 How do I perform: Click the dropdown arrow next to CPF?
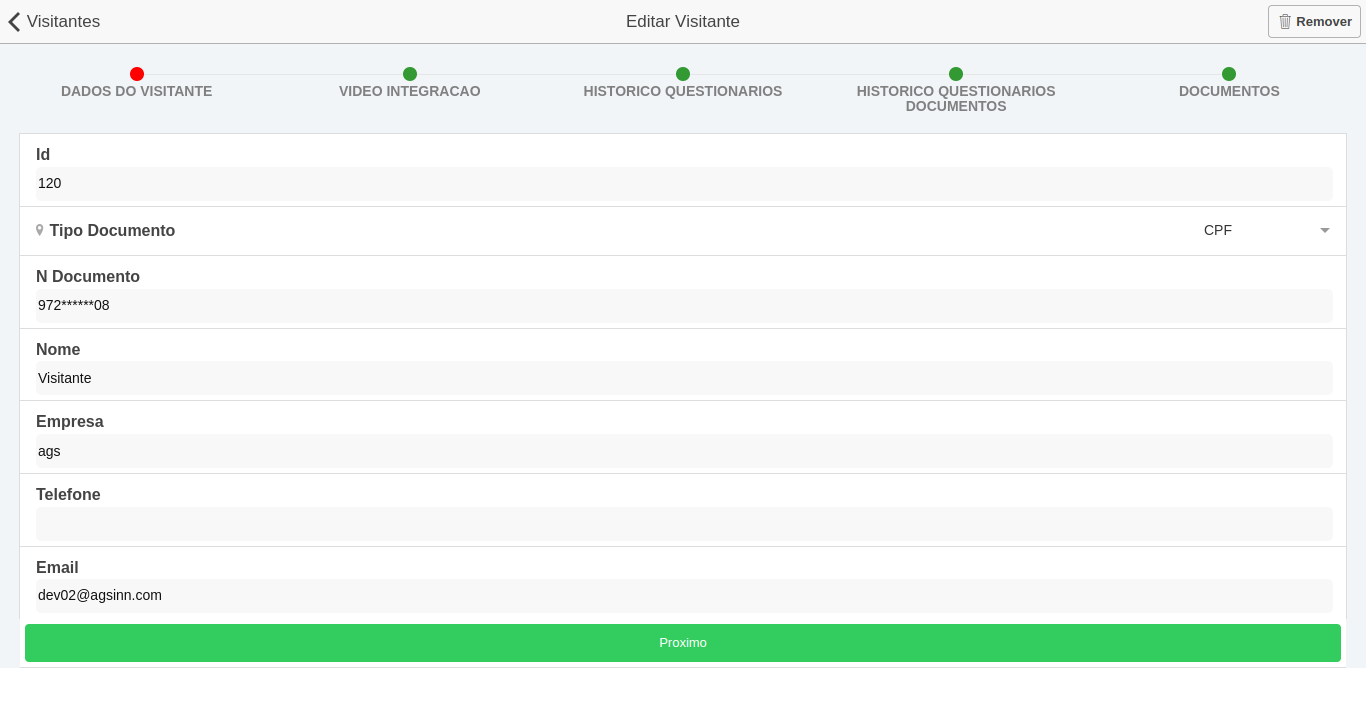(1325, 230)
